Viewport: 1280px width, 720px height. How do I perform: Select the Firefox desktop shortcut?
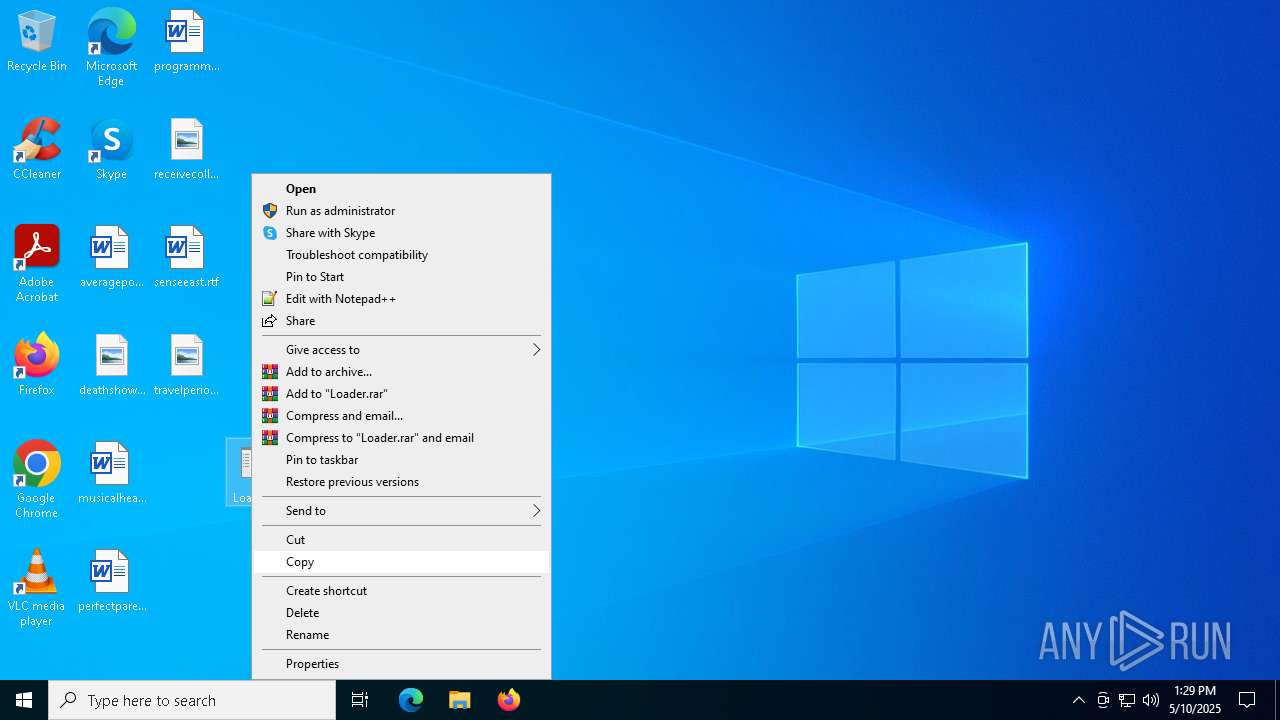(37, 365)
